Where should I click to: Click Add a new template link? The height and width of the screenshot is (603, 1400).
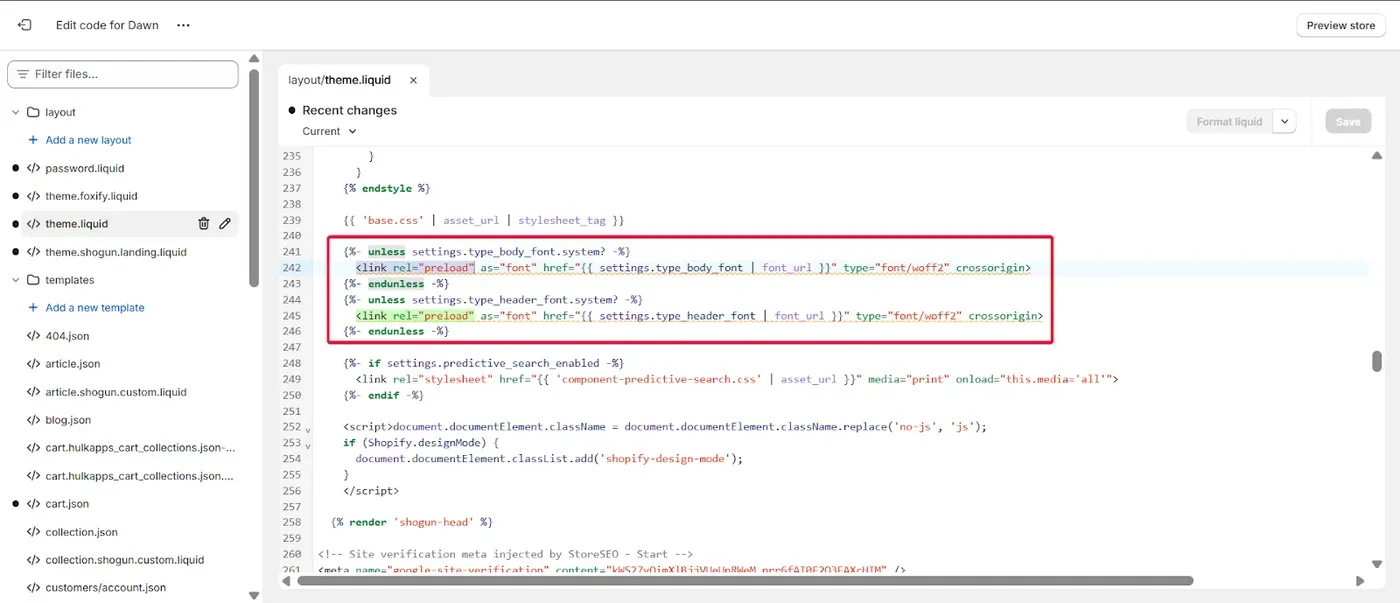click(x=95, y=308)
